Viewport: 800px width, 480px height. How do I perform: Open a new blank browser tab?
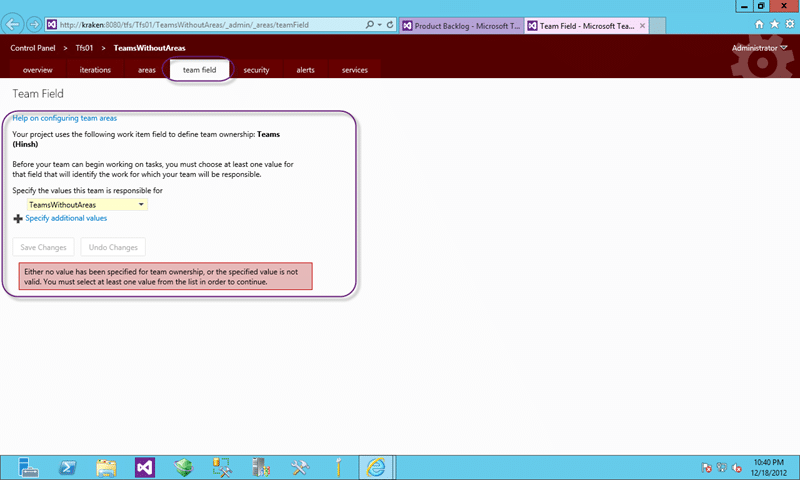tap(657, 26)
